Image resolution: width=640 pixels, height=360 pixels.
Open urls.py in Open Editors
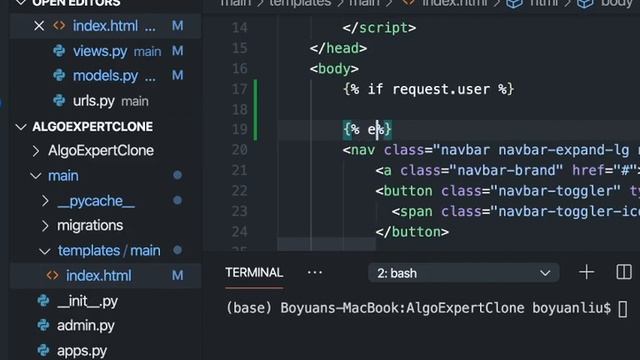point(93,100)
